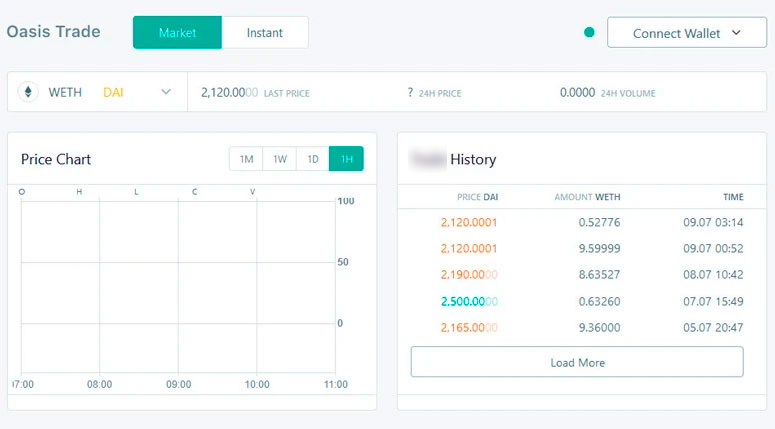This screenshot has height=429, width=775.
Task: Expand the WETH DAI pair dropdown chevron
Action: click(x=166, y=92)
